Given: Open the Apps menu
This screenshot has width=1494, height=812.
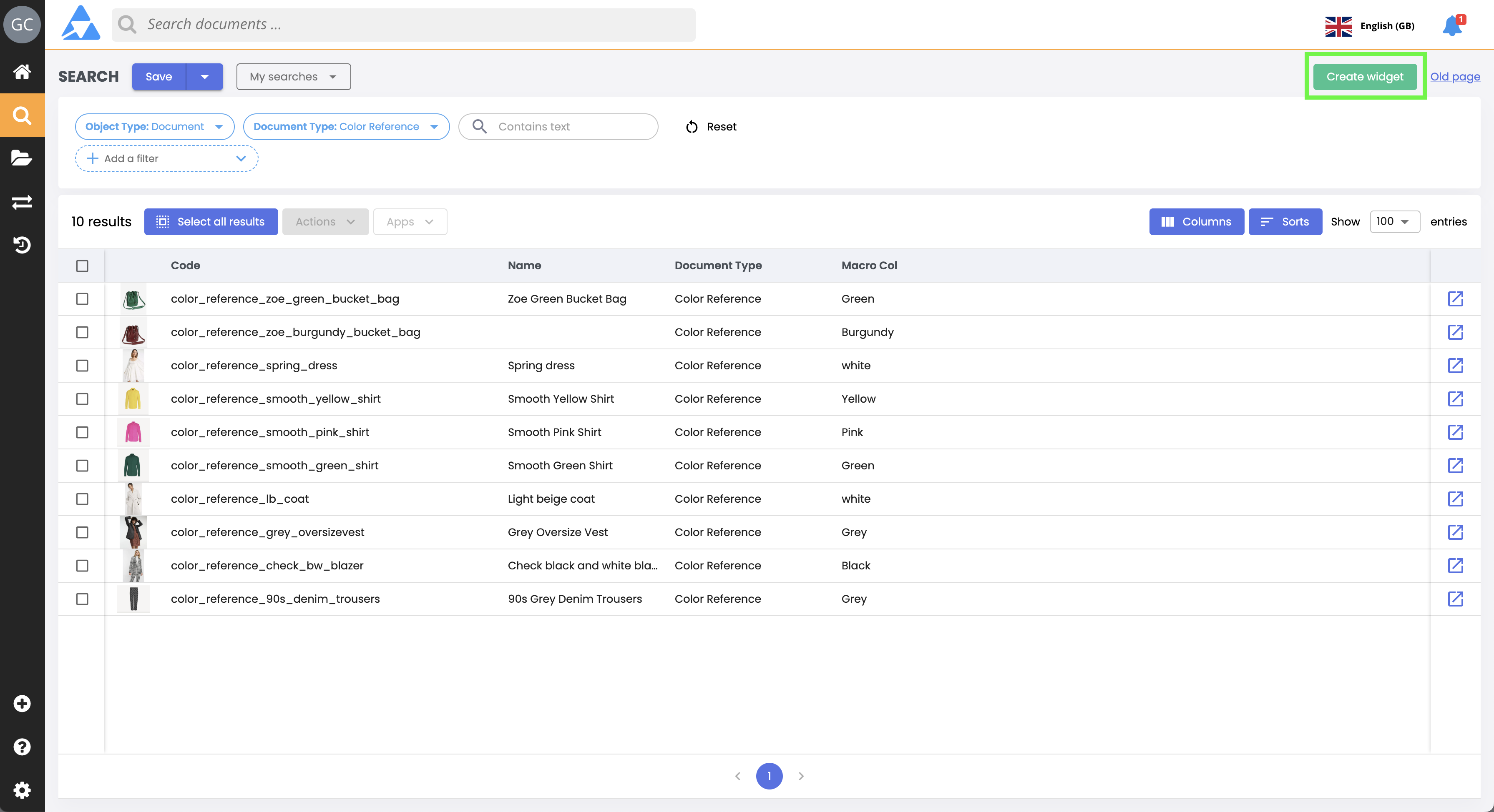Looking at the screenshot, I should (x=410, y=221).
